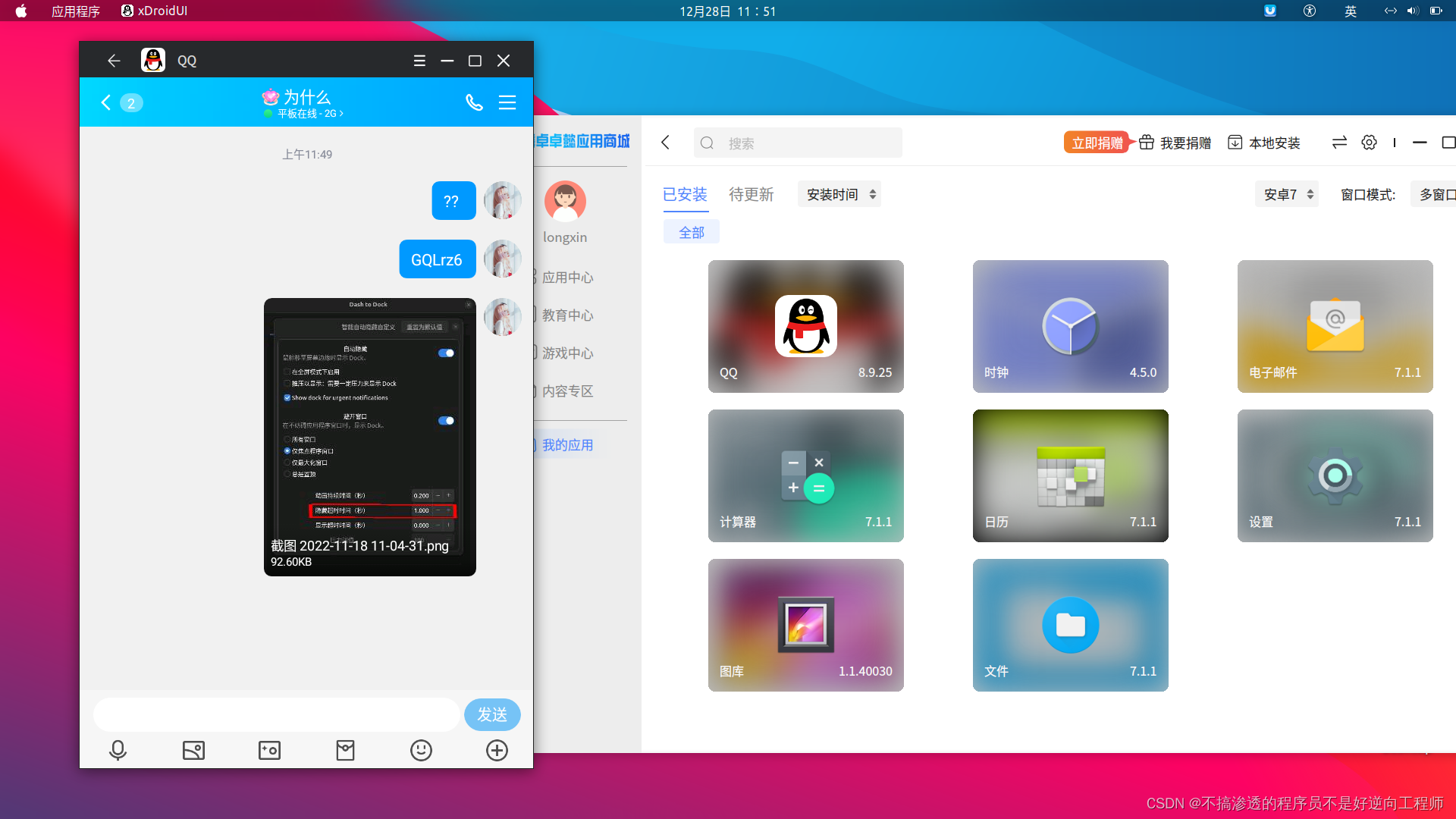The image size is (1456, 819).
Task: Open the plus icon in QQ chat toolbar
Action: tap(497, 750)
